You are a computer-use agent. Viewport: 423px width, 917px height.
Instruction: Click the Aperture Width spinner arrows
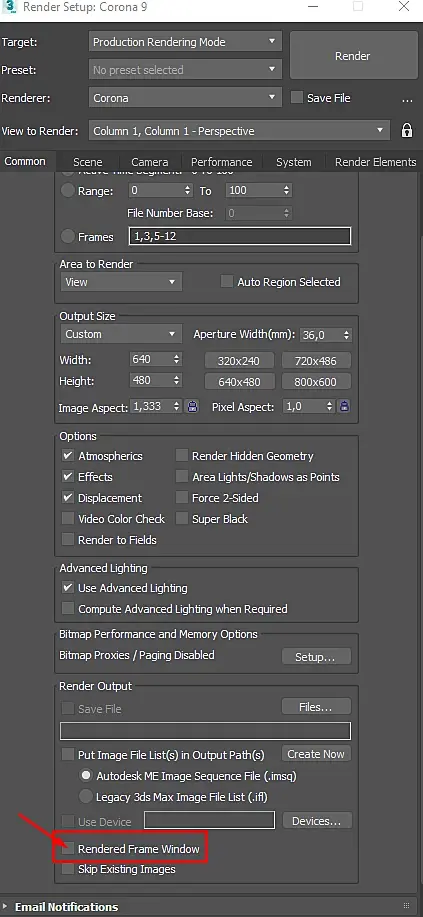tap(346, 335)
